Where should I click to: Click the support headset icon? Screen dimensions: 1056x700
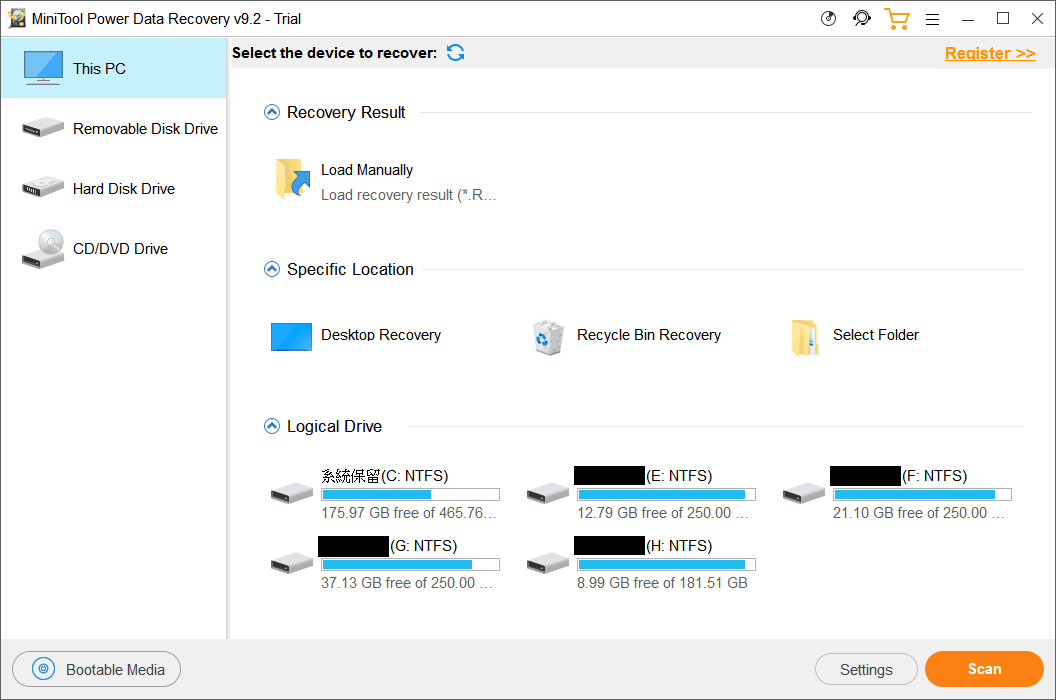(861, 19)
